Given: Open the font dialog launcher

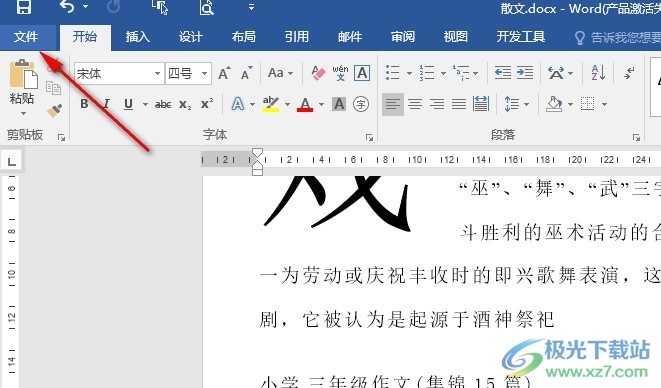Looking at the screenshot, I should tap(369, 137).
